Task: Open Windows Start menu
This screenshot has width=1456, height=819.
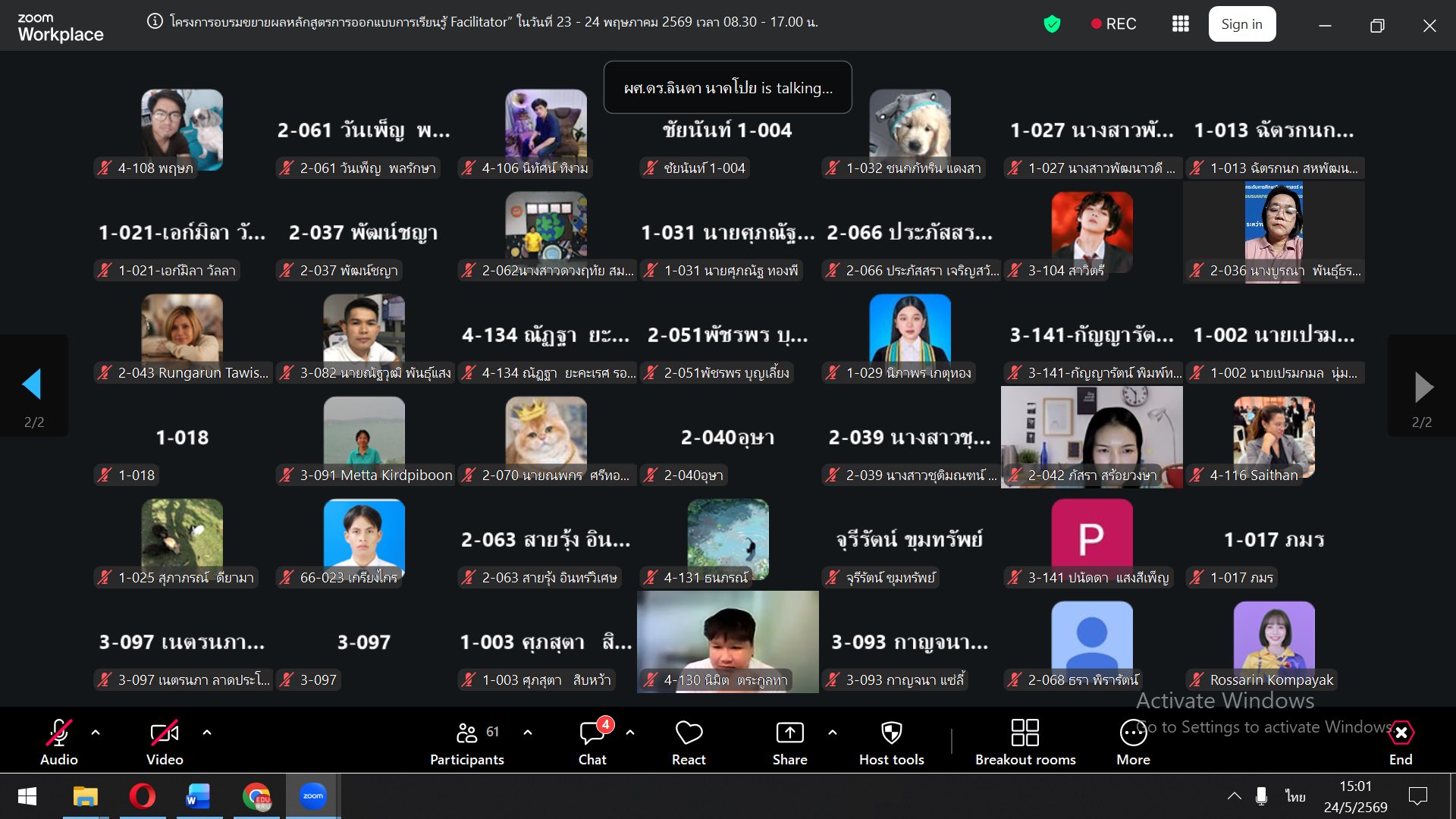Action: (27, 796)
